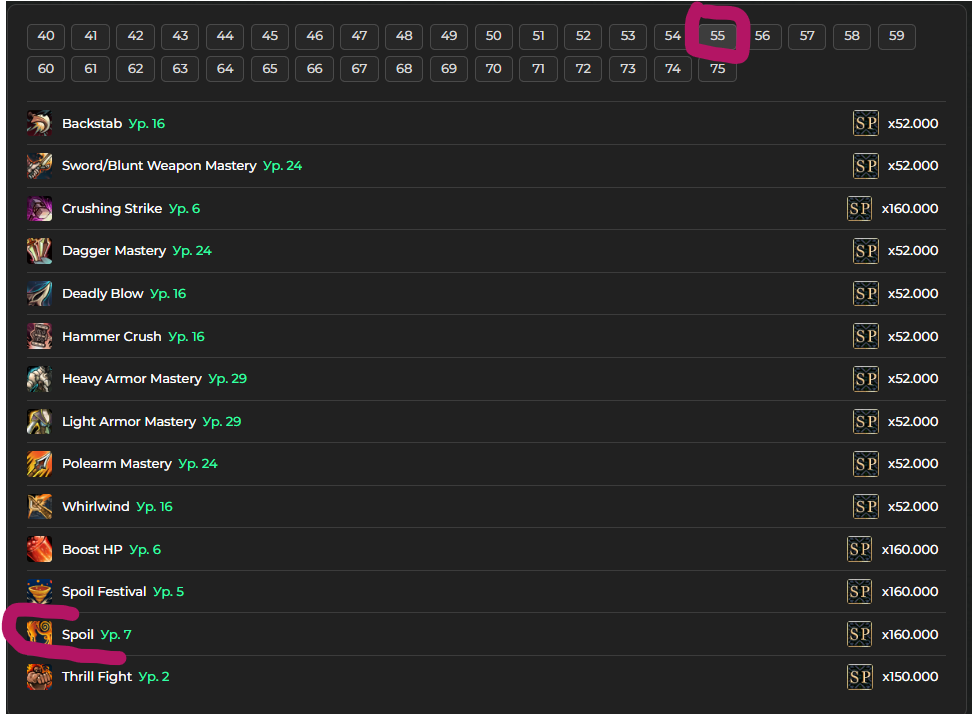Switch to level 64 tab
Screen dimensions: 972x714
[225, 69]
